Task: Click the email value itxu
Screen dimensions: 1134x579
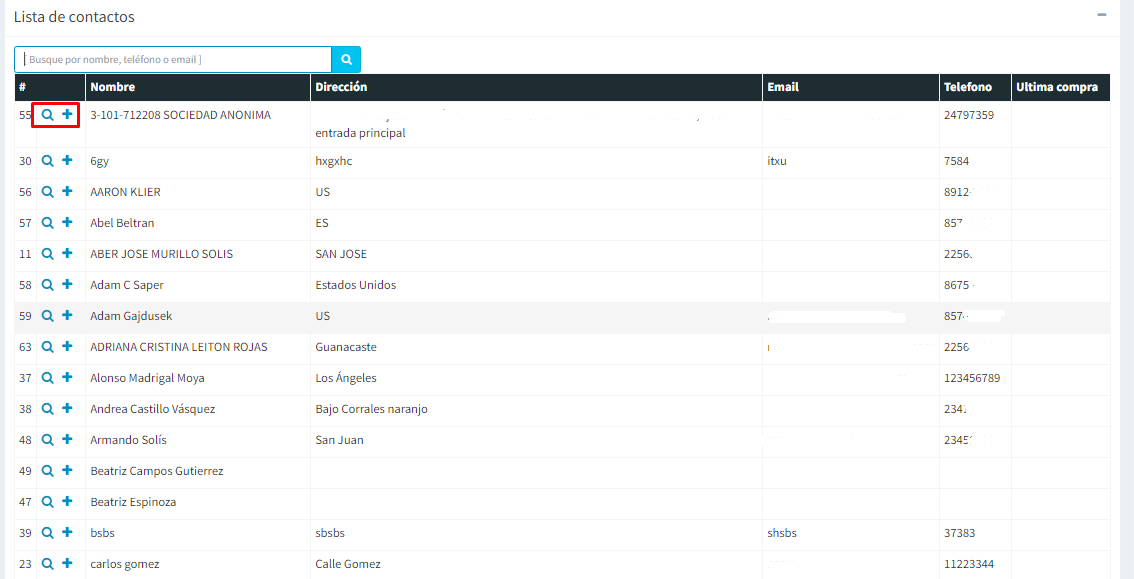Action: coord(777,161)
